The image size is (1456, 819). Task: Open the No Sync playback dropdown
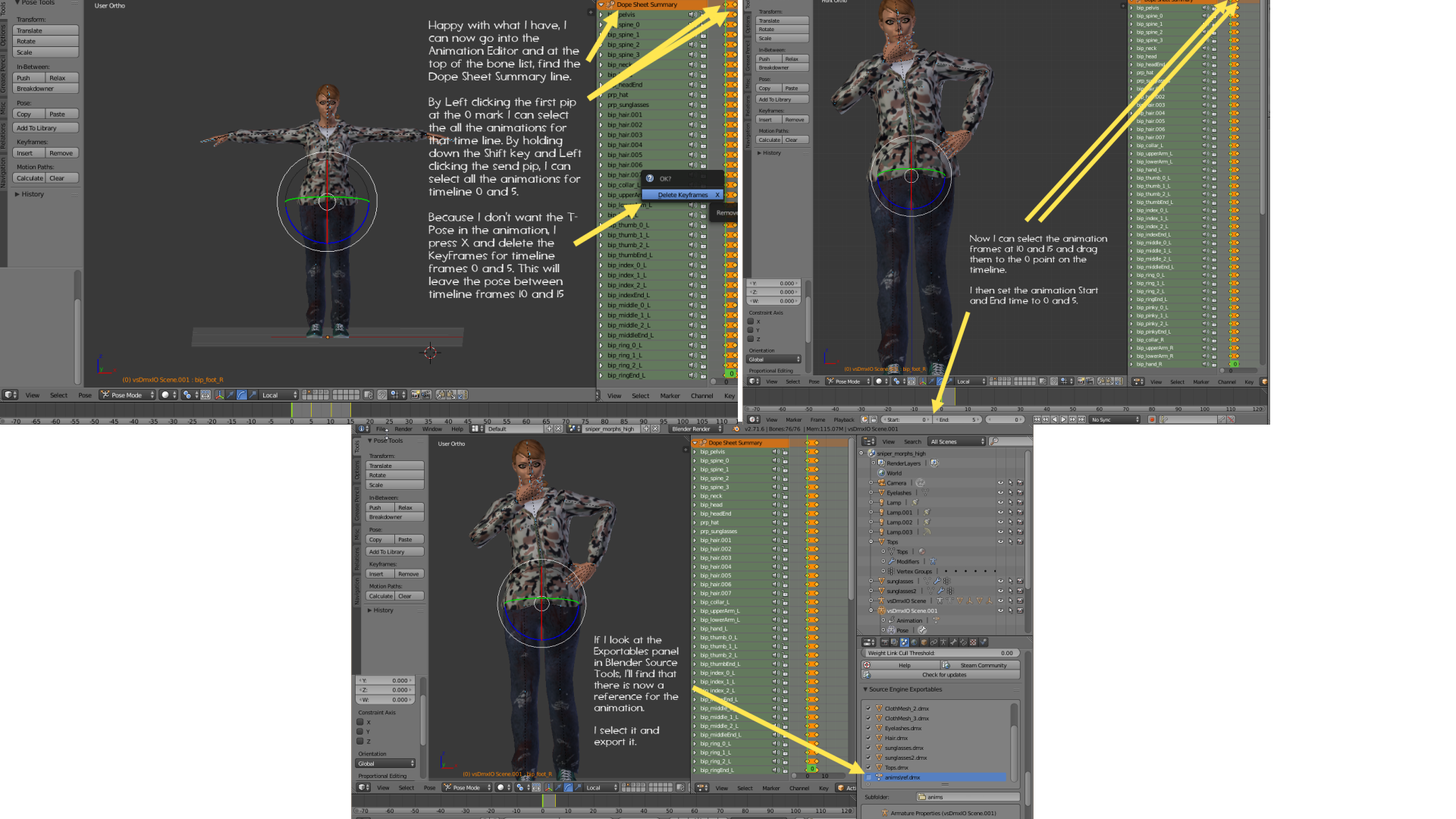1115,419
